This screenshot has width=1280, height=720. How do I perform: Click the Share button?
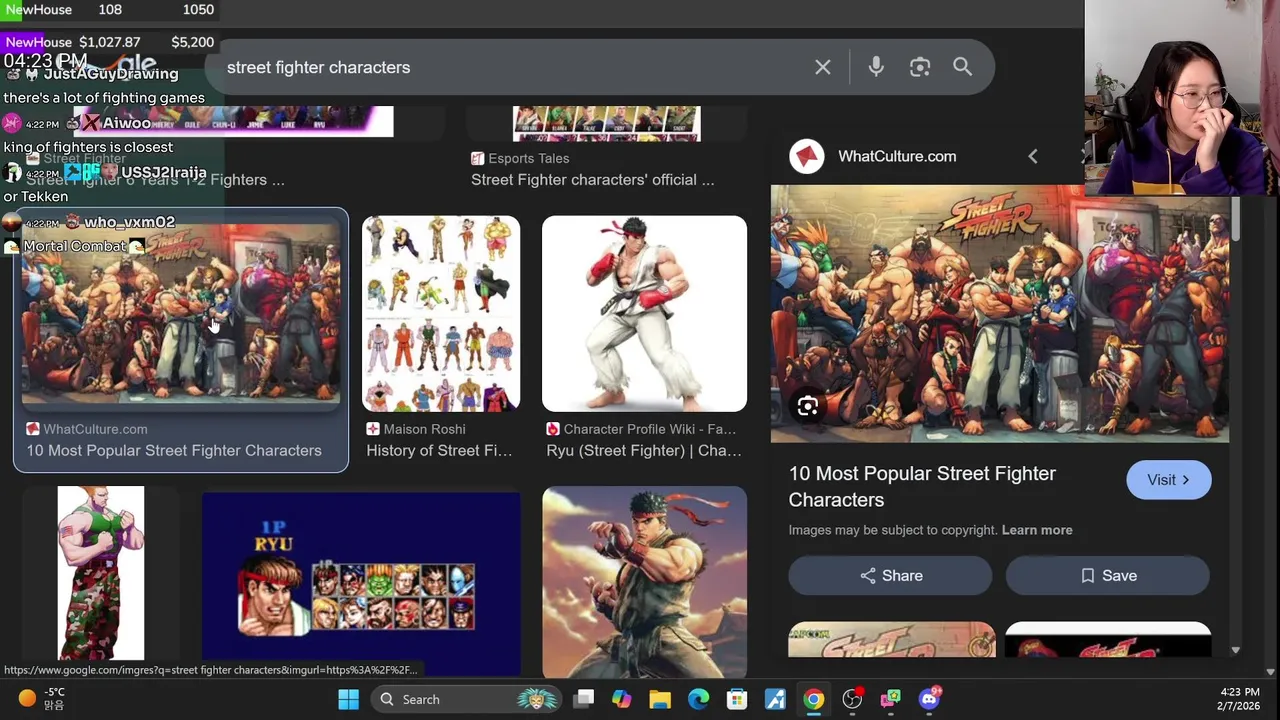pyautogui.click(x=890, y=576)
